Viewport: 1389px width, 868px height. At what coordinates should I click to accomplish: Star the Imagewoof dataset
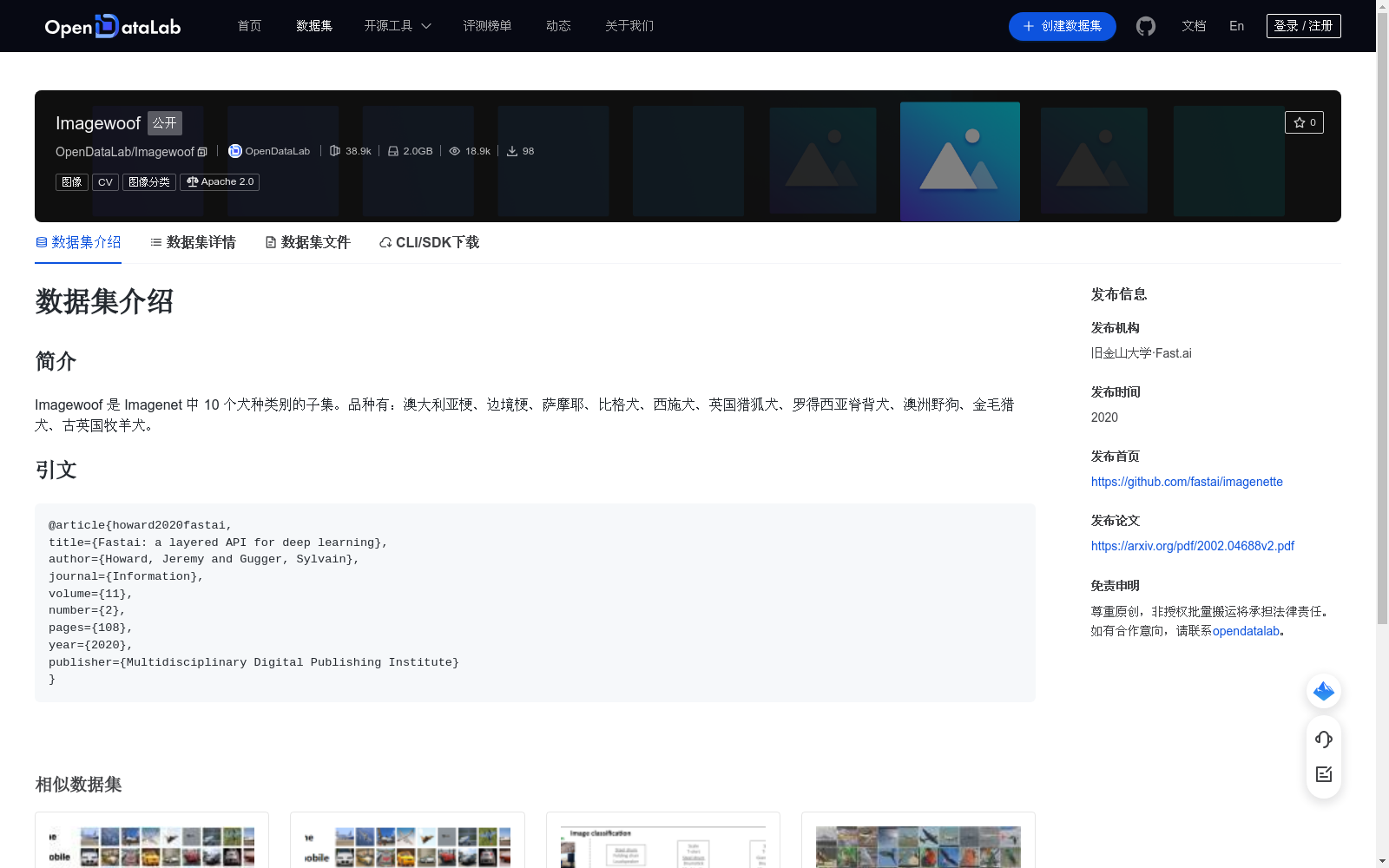[x=1304, y=122]
